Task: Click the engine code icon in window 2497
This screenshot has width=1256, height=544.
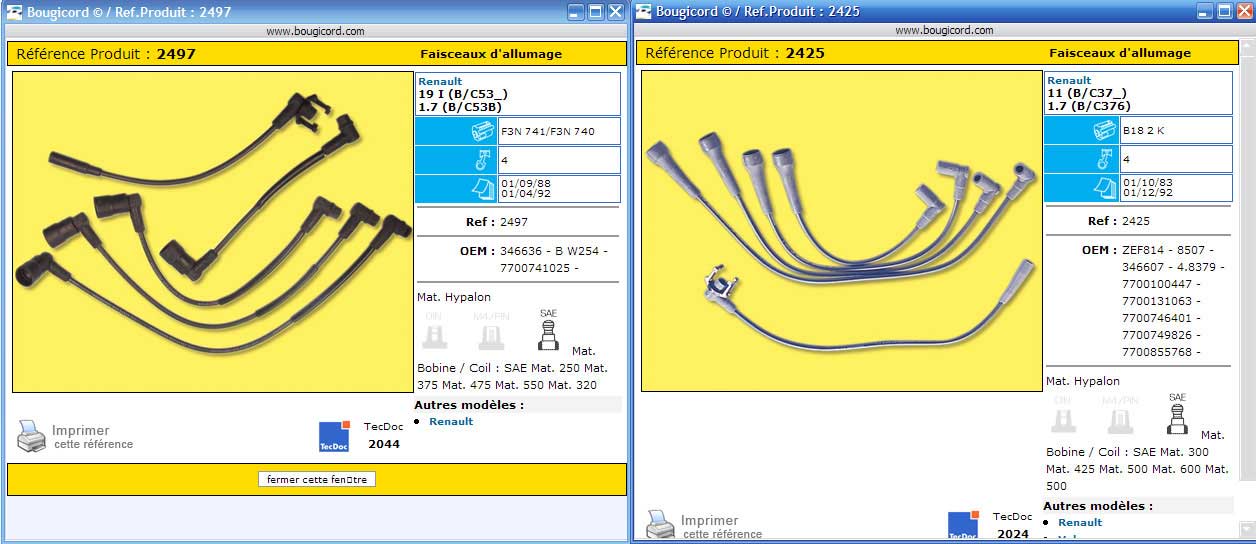Action: (484, 131)
